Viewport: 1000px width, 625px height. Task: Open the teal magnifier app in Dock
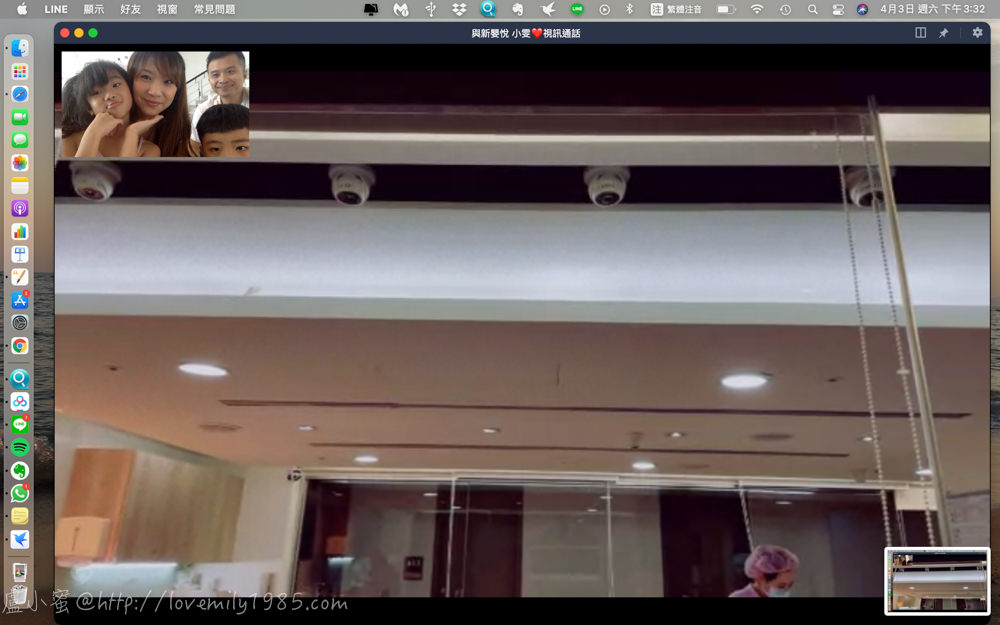click(20, 379)
